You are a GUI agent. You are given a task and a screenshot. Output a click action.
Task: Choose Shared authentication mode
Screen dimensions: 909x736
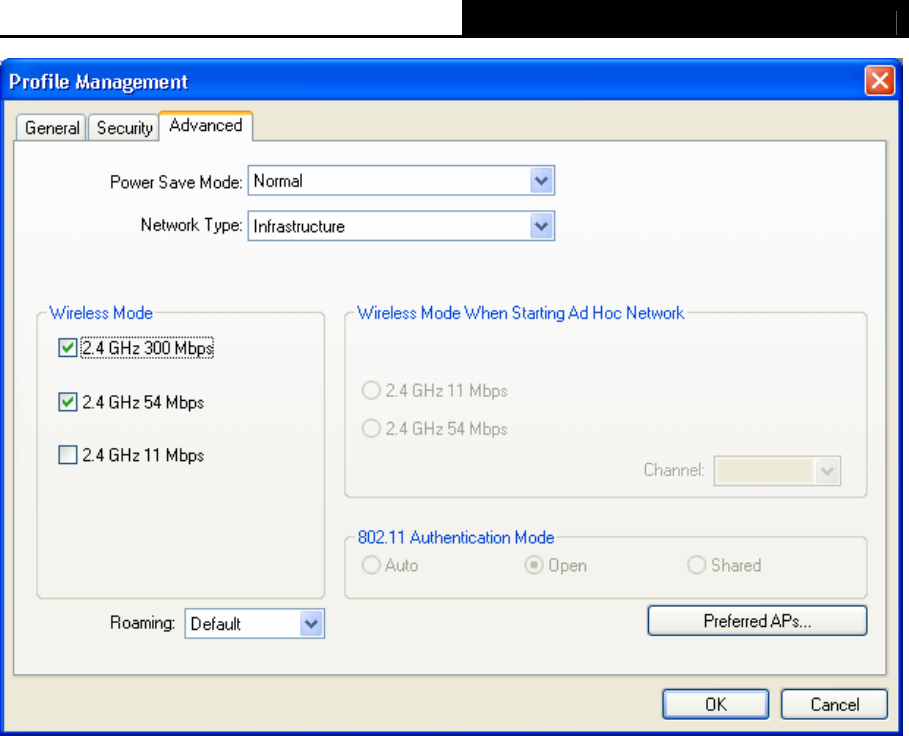[x=696, y=566]
